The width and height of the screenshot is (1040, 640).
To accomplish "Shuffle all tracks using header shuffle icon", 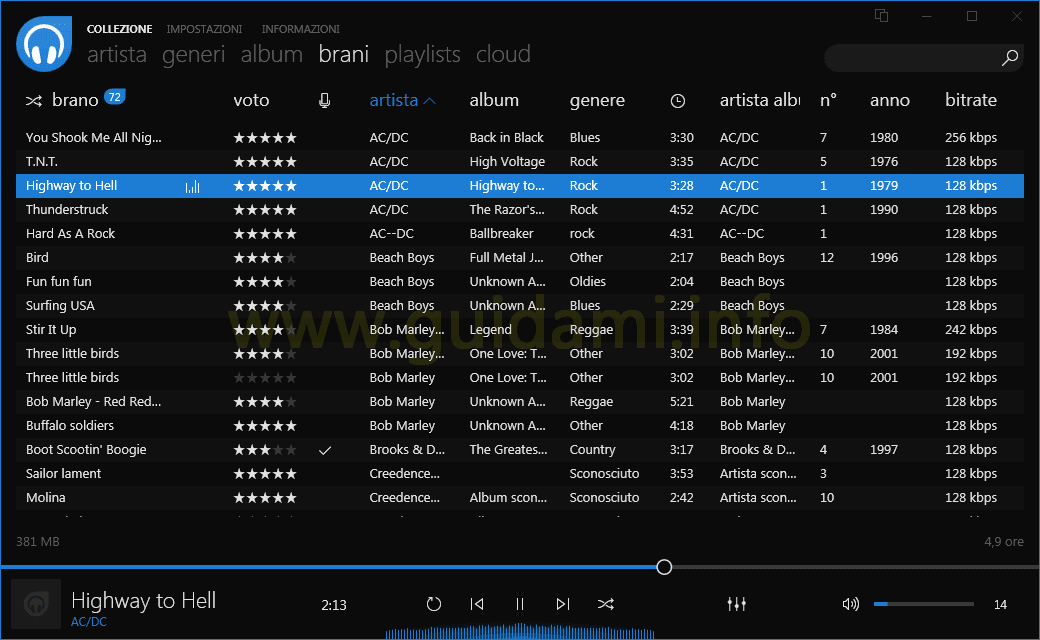I will pyautogui.click(x=34, y=101).
